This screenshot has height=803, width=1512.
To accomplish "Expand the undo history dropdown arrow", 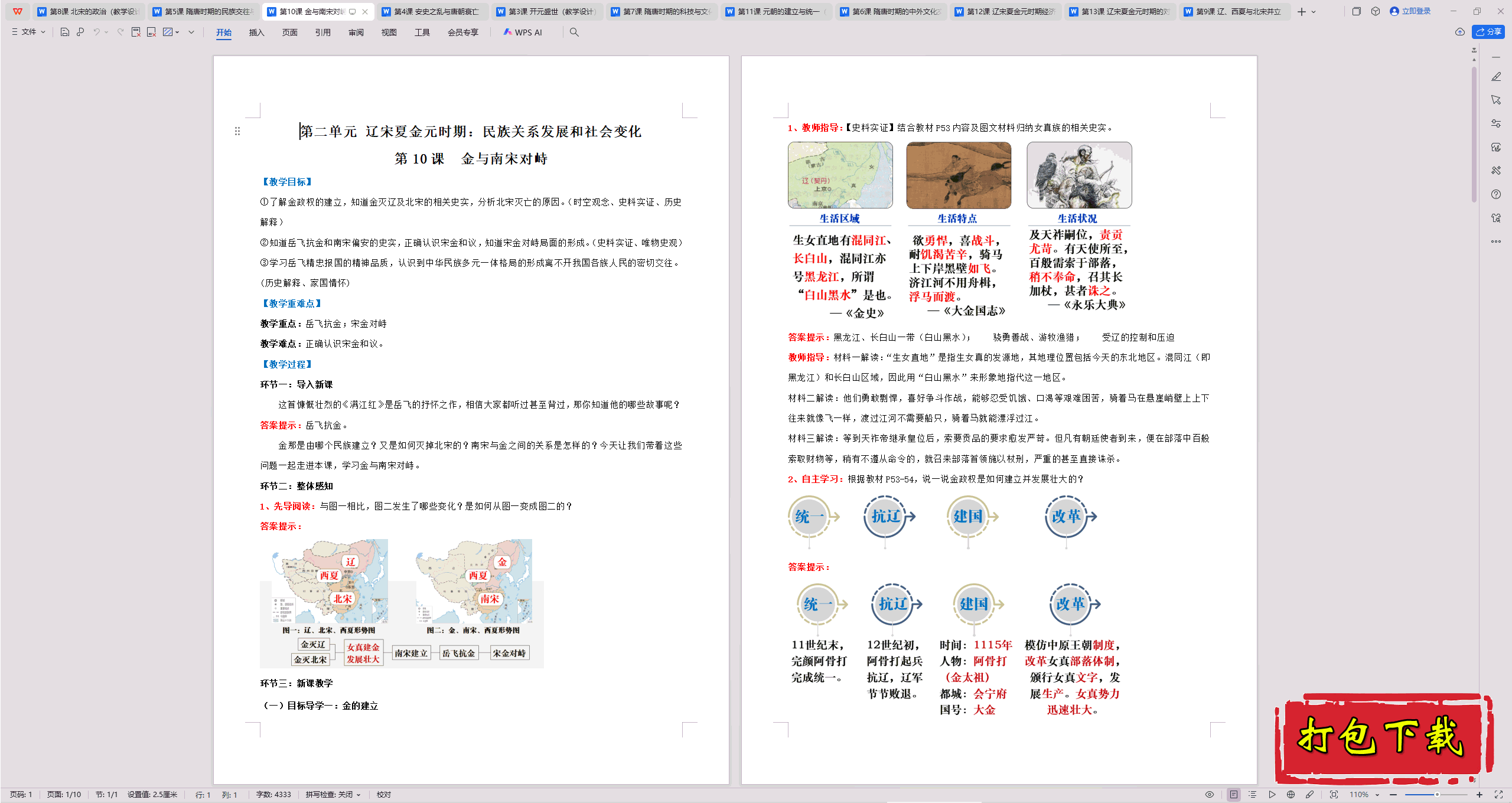I will (106, 32).
